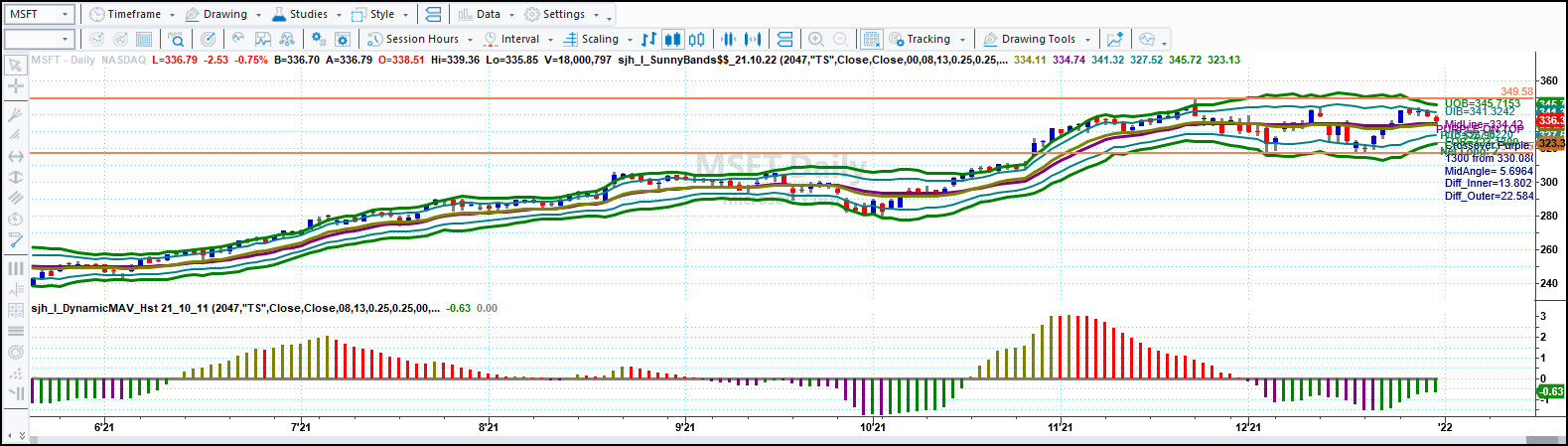Click the gear-with-hash settings icon
Screen dimensions: 1568x446
tap(318, 39)
